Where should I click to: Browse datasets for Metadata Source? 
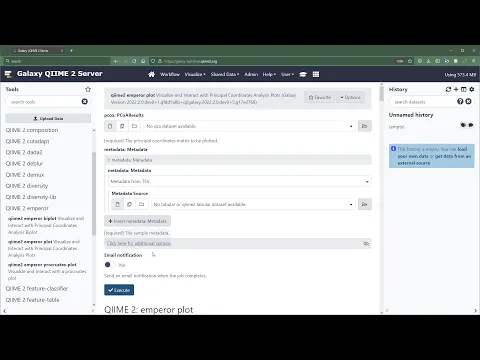[x=364, y=204]
